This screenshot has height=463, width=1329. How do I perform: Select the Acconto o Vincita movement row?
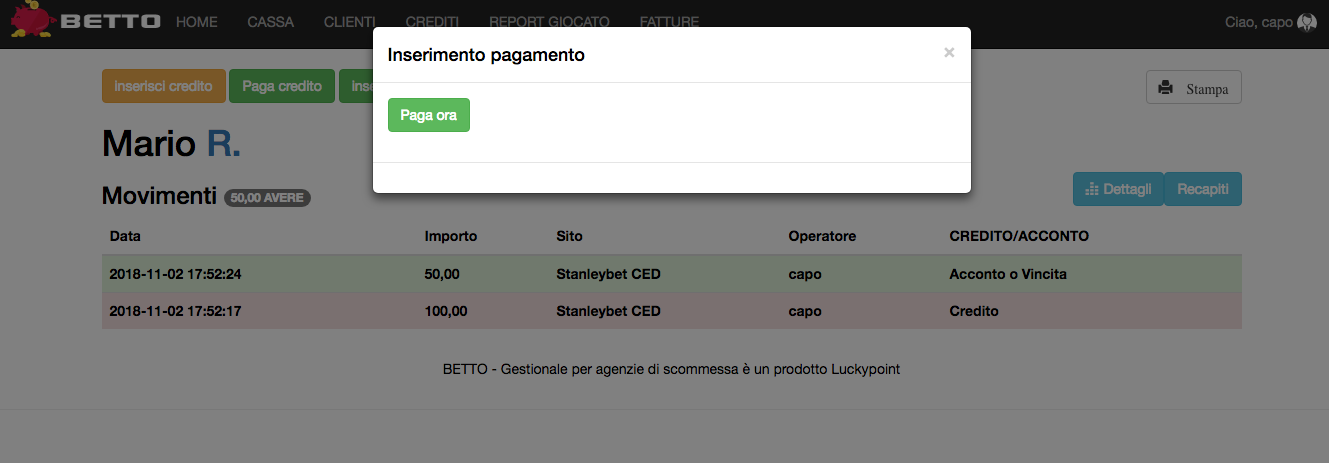click(671, 274)
